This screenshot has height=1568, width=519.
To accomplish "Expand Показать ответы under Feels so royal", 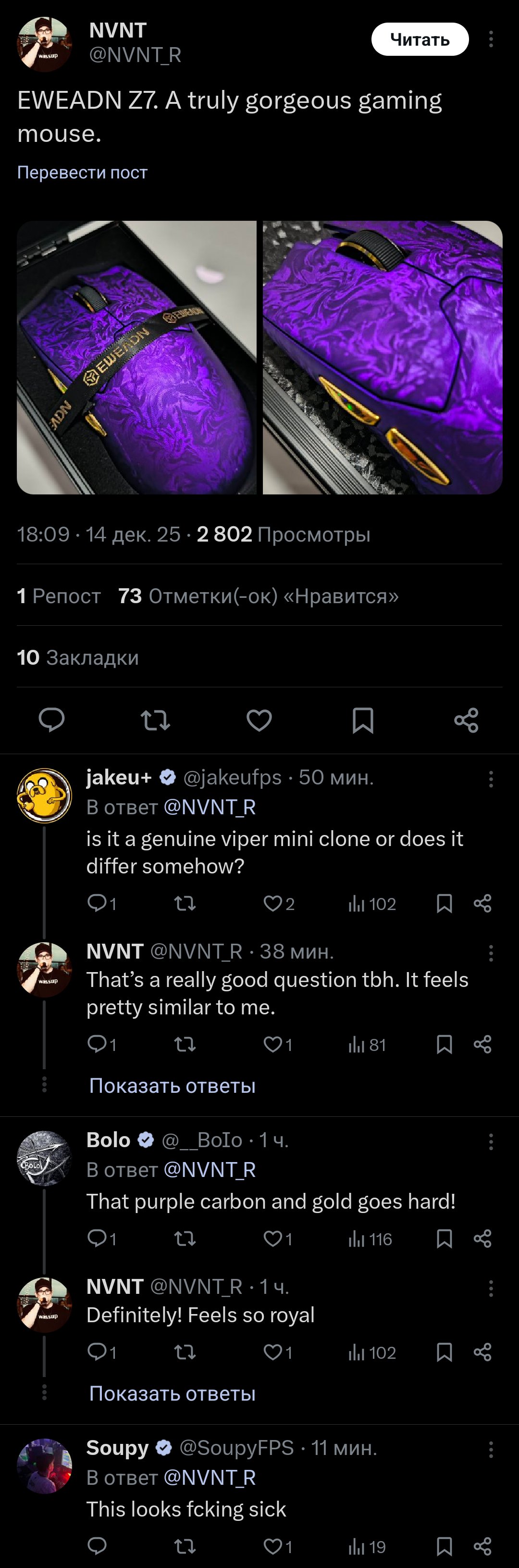I will coord(172,1393).
